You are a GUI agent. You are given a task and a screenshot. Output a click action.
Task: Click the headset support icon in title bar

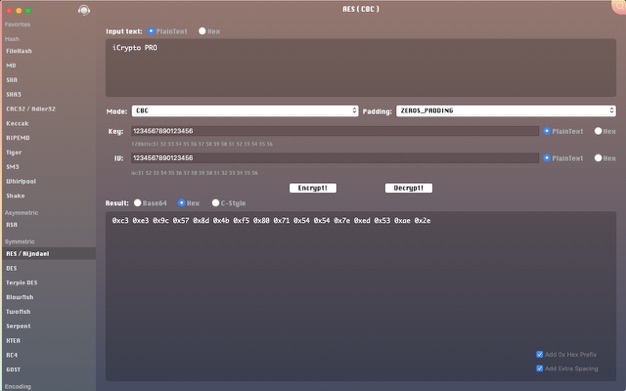point(84,10)
